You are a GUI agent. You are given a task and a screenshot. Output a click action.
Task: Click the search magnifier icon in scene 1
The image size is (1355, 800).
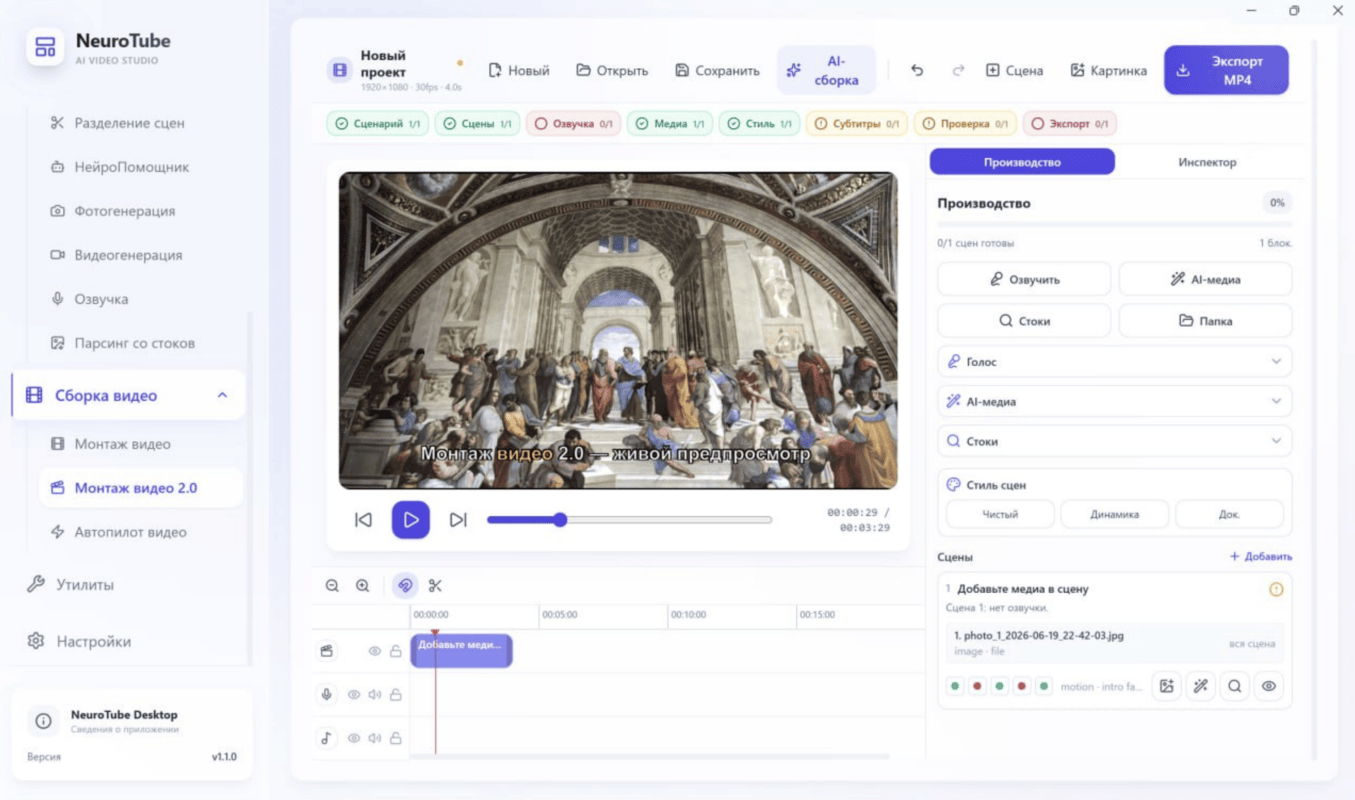tap(1235, 686)
